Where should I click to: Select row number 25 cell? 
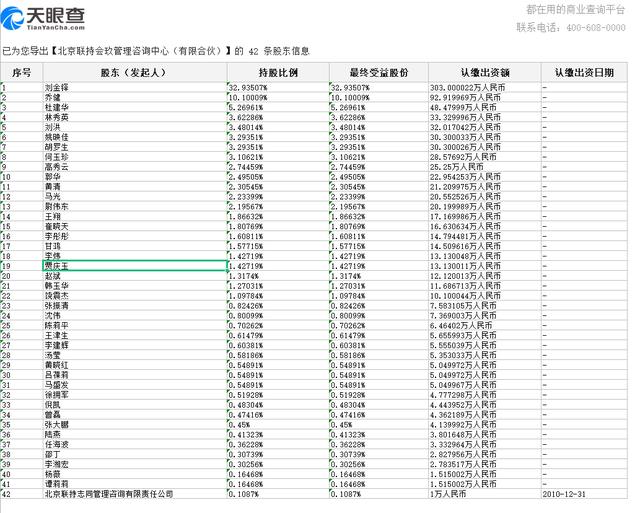coord(22,325)
